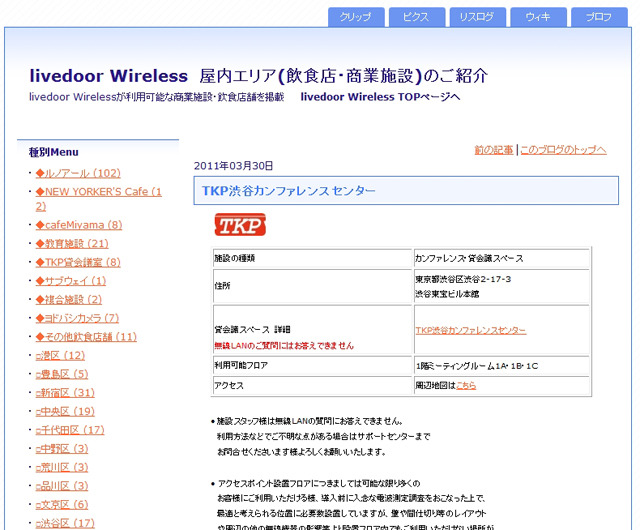Click the 種別Menu sidebar heading
The image size is (640, 530).
tap(53, 152)
